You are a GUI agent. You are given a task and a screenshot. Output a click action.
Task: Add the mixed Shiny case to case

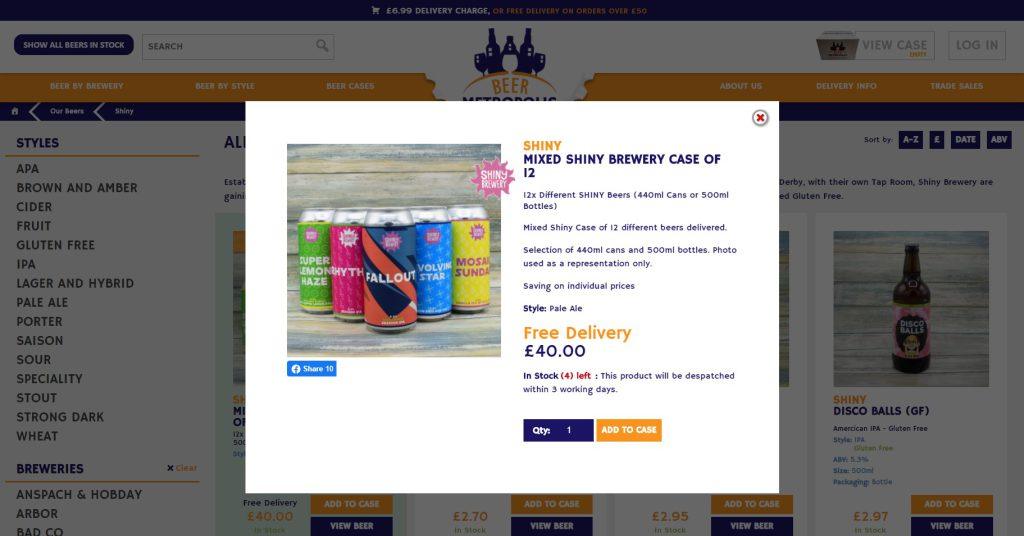pos(629,430)
